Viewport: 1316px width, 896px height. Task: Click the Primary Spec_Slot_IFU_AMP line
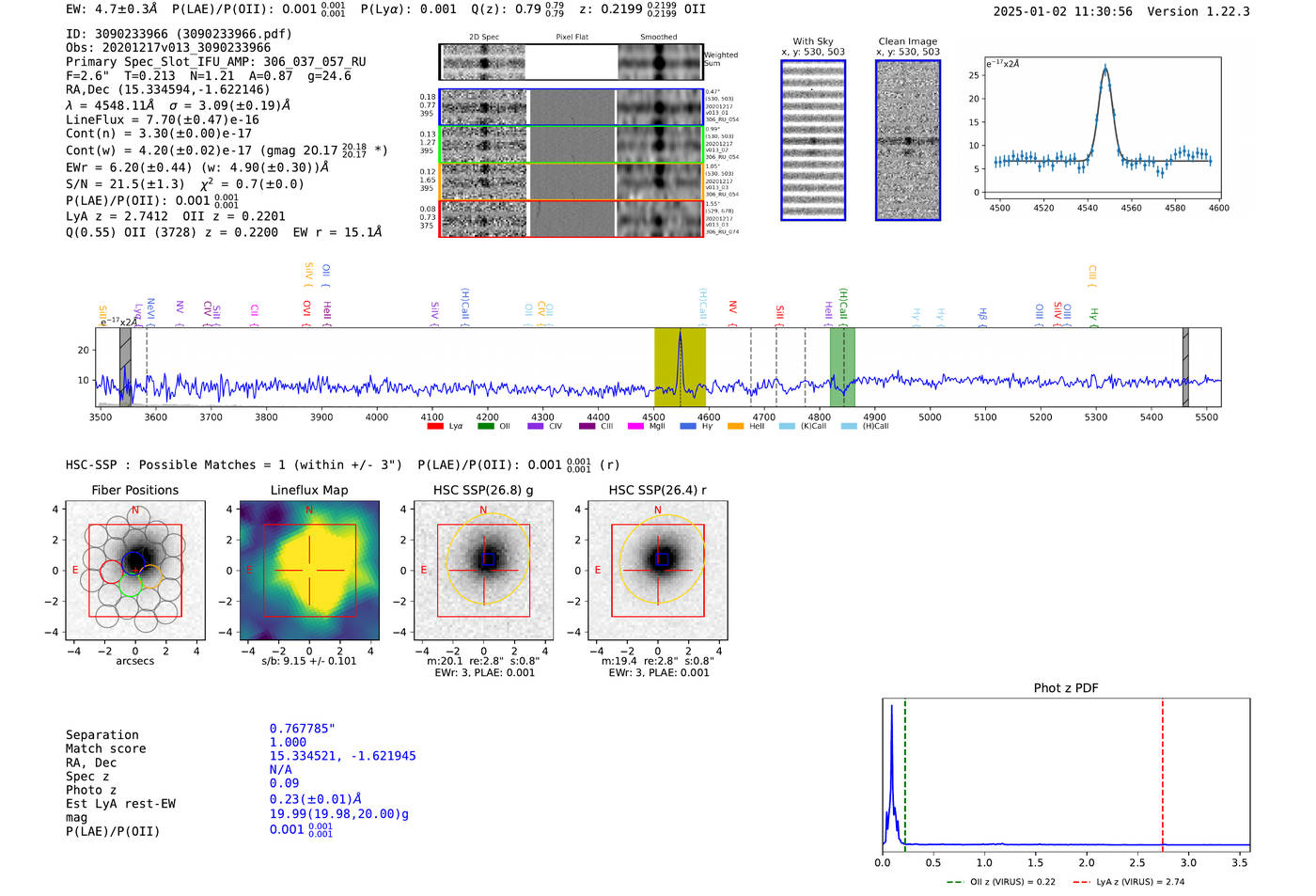216,62
